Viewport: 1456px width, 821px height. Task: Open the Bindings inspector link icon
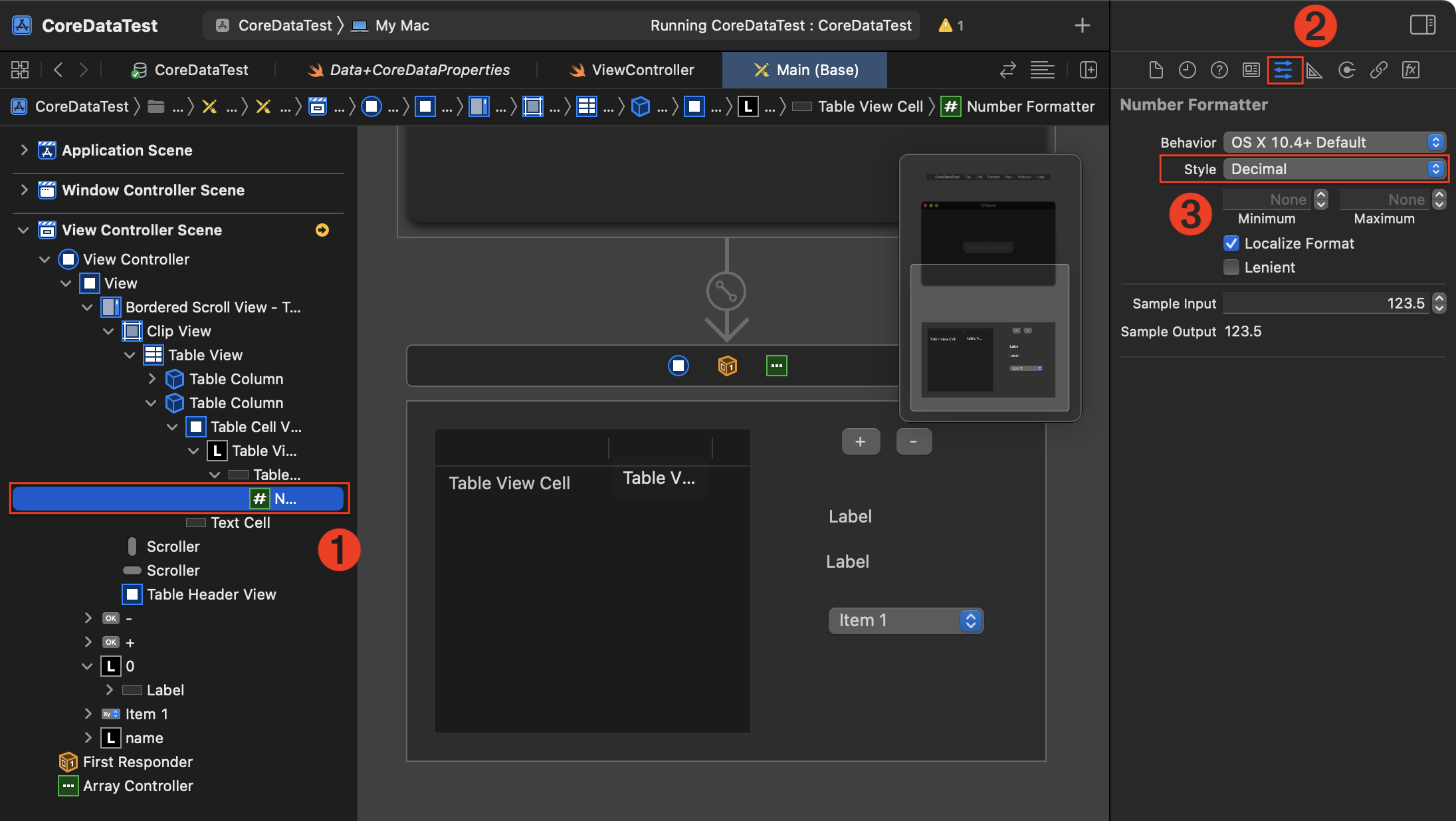click(1378, 70)
